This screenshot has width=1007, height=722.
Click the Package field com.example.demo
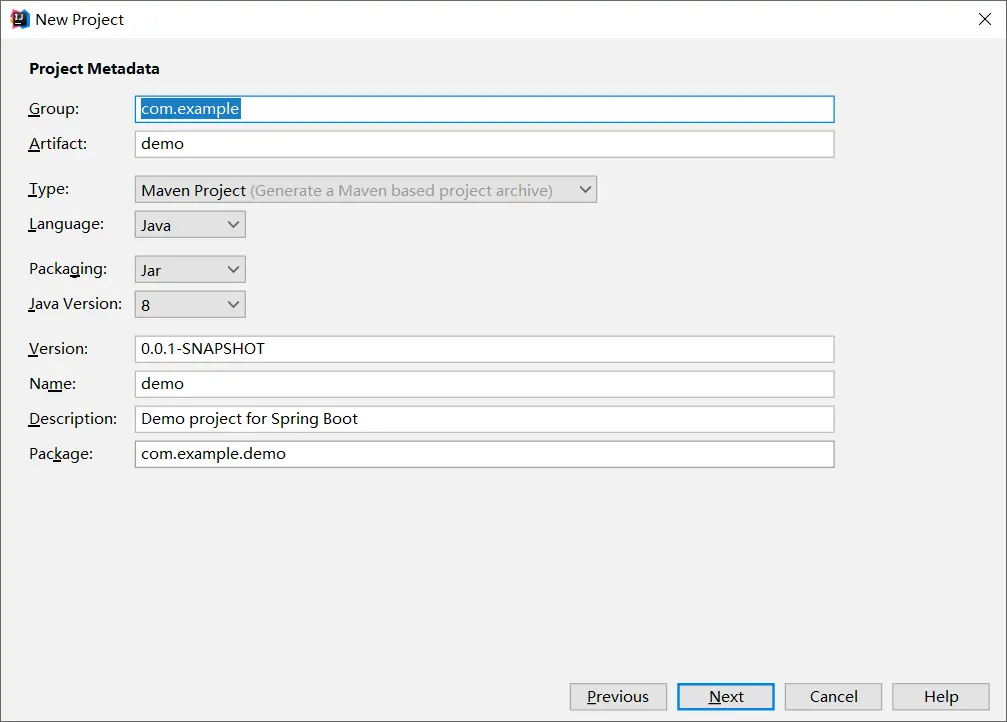click(484, 454)
